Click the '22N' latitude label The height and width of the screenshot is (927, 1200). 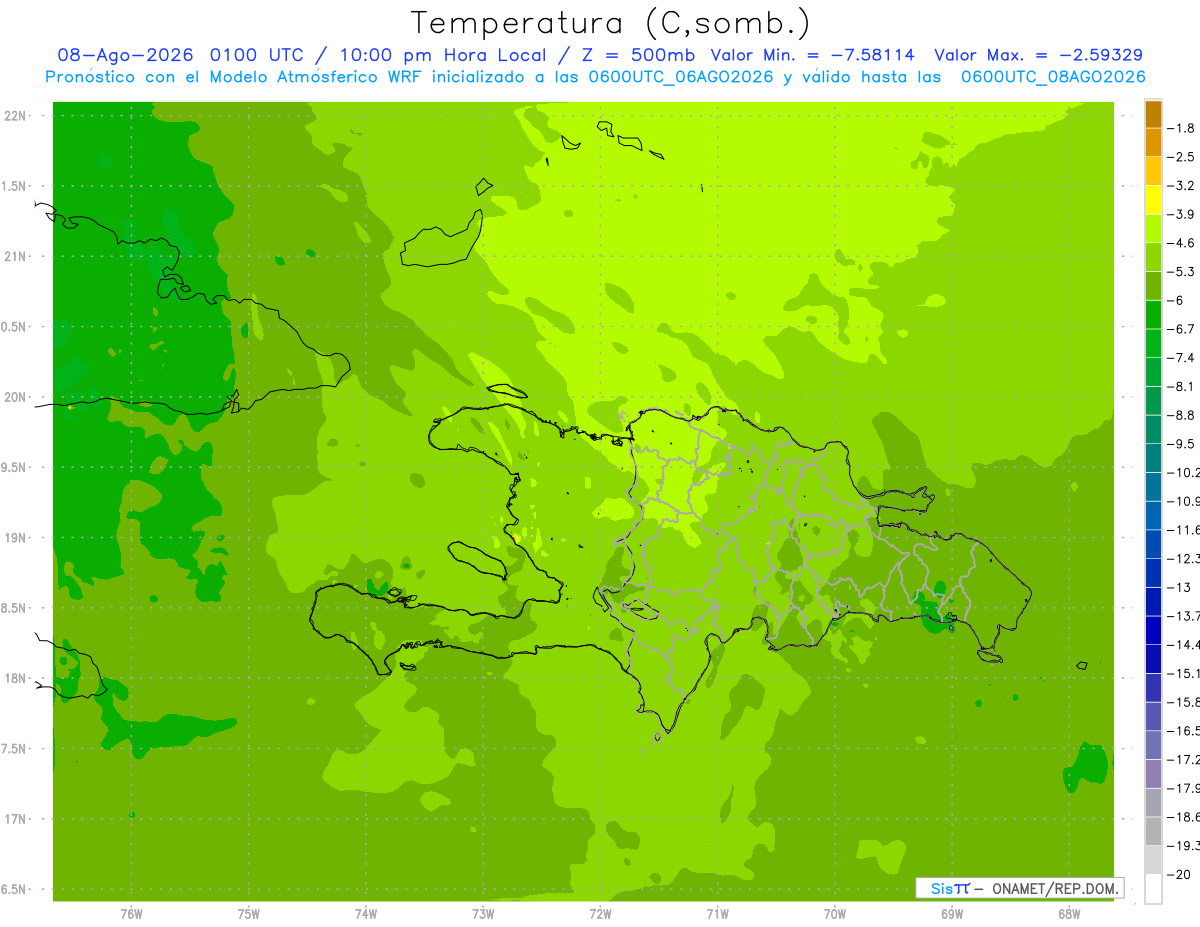point(15,116)
